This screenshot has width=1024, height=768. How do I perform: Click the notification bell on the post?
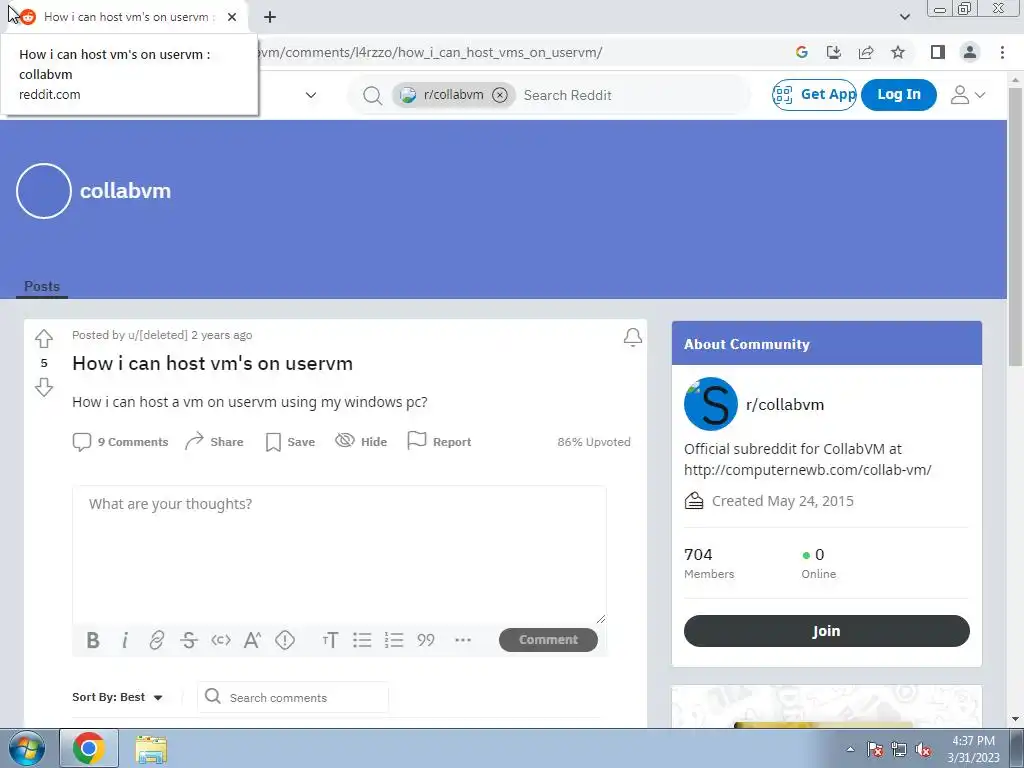[x=632, y=337]
